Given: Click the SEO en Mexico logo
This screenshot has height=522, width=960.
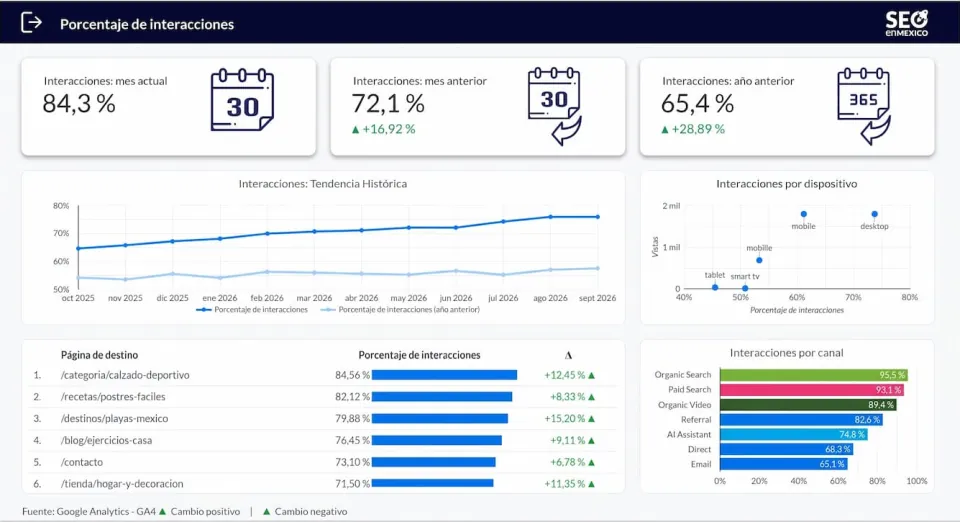Looking at the screenshot, I should point(907,23).
